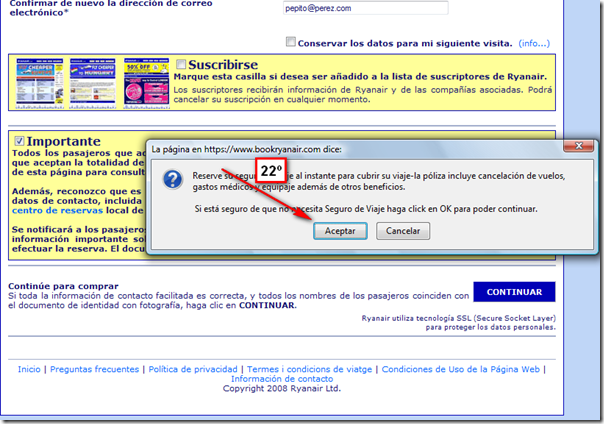
Task: Select the Copyright 2008 Ryanair Ltd. text
Action: [x=282, y=389]
